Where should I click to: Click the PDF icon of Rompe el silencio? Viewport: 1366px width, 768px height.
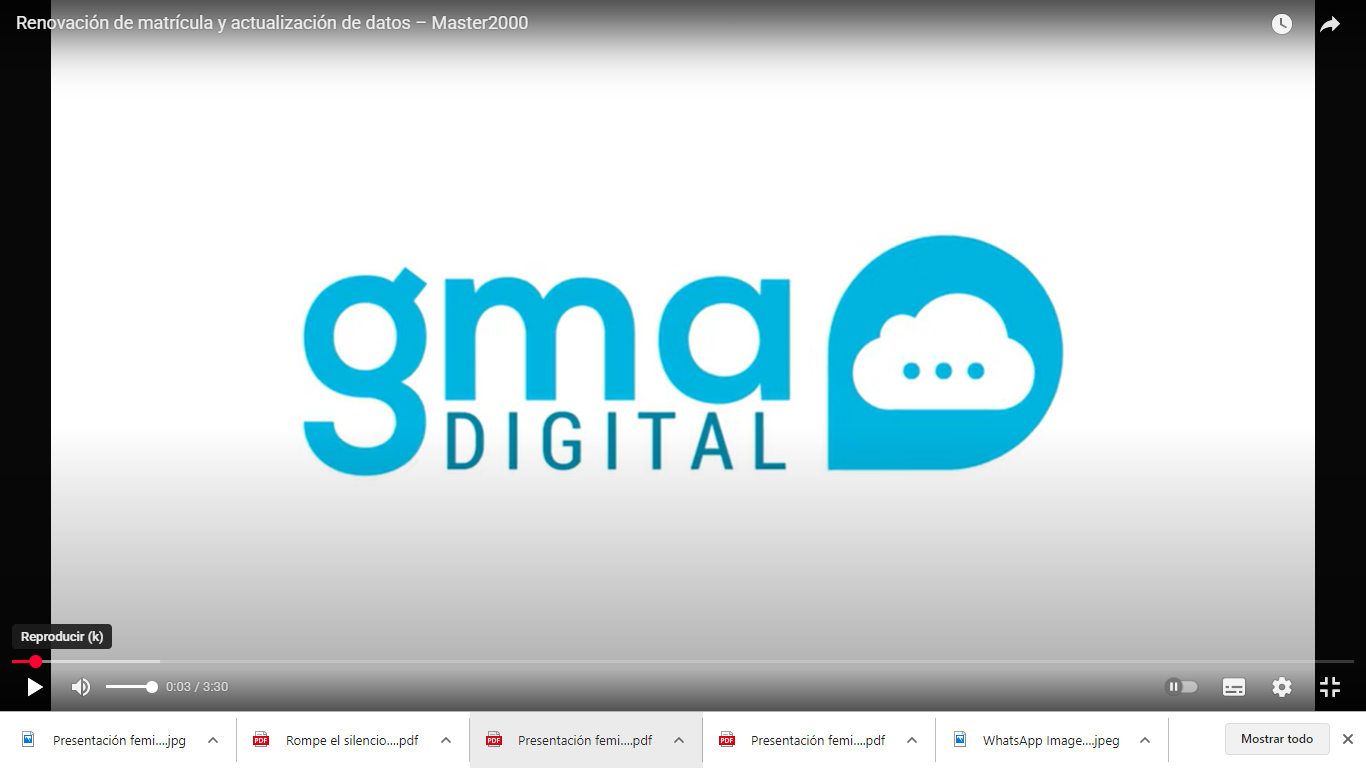[x=261, y=739]
